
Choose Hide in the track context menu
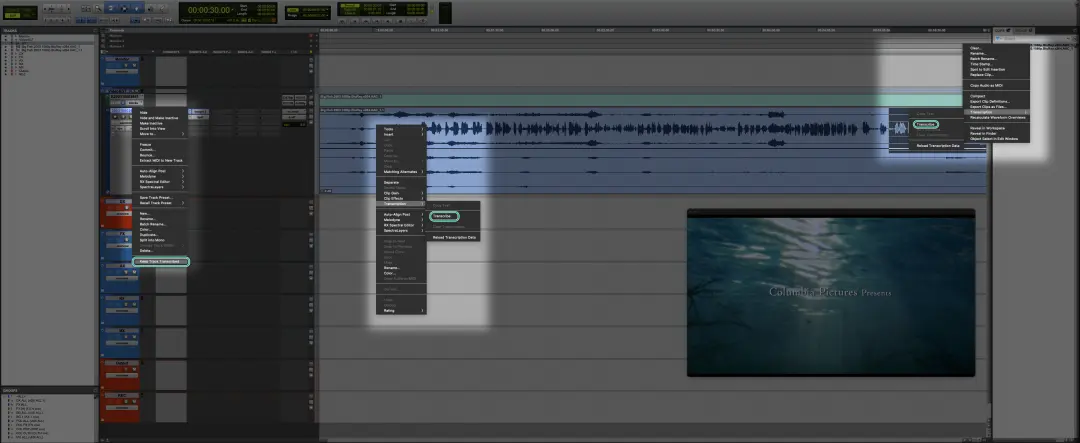pos(159,112)
